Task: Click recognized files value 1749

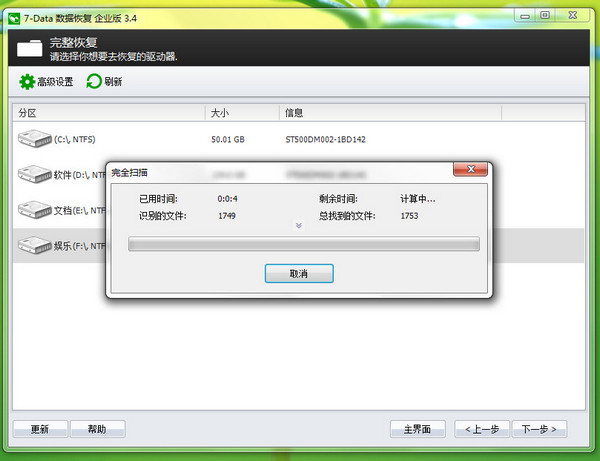Action: pyautogui.click(x=227, y=216)
